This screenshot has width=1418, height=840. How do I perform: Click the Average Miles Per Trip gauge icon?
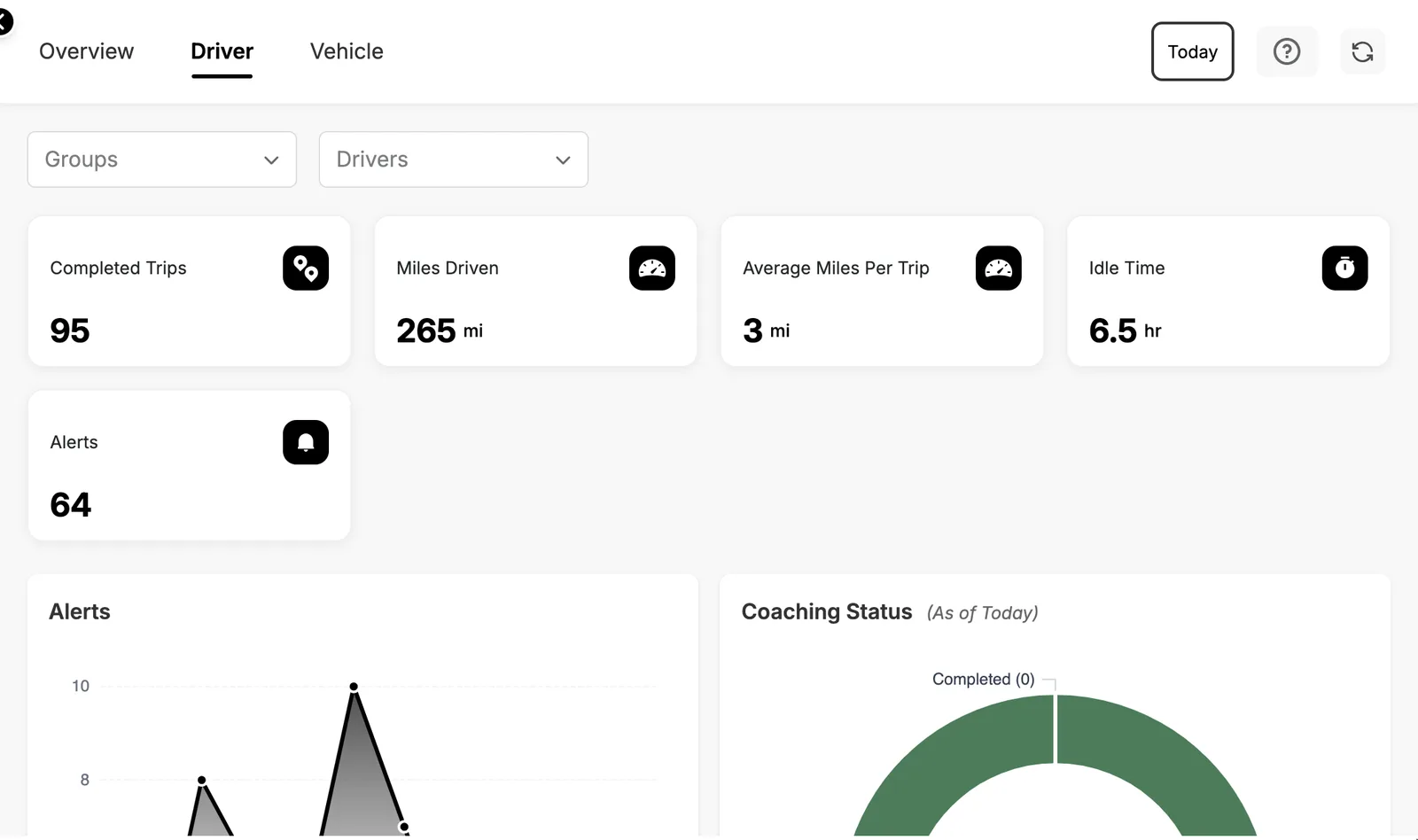pyautogui.click(x=999, y=268)
